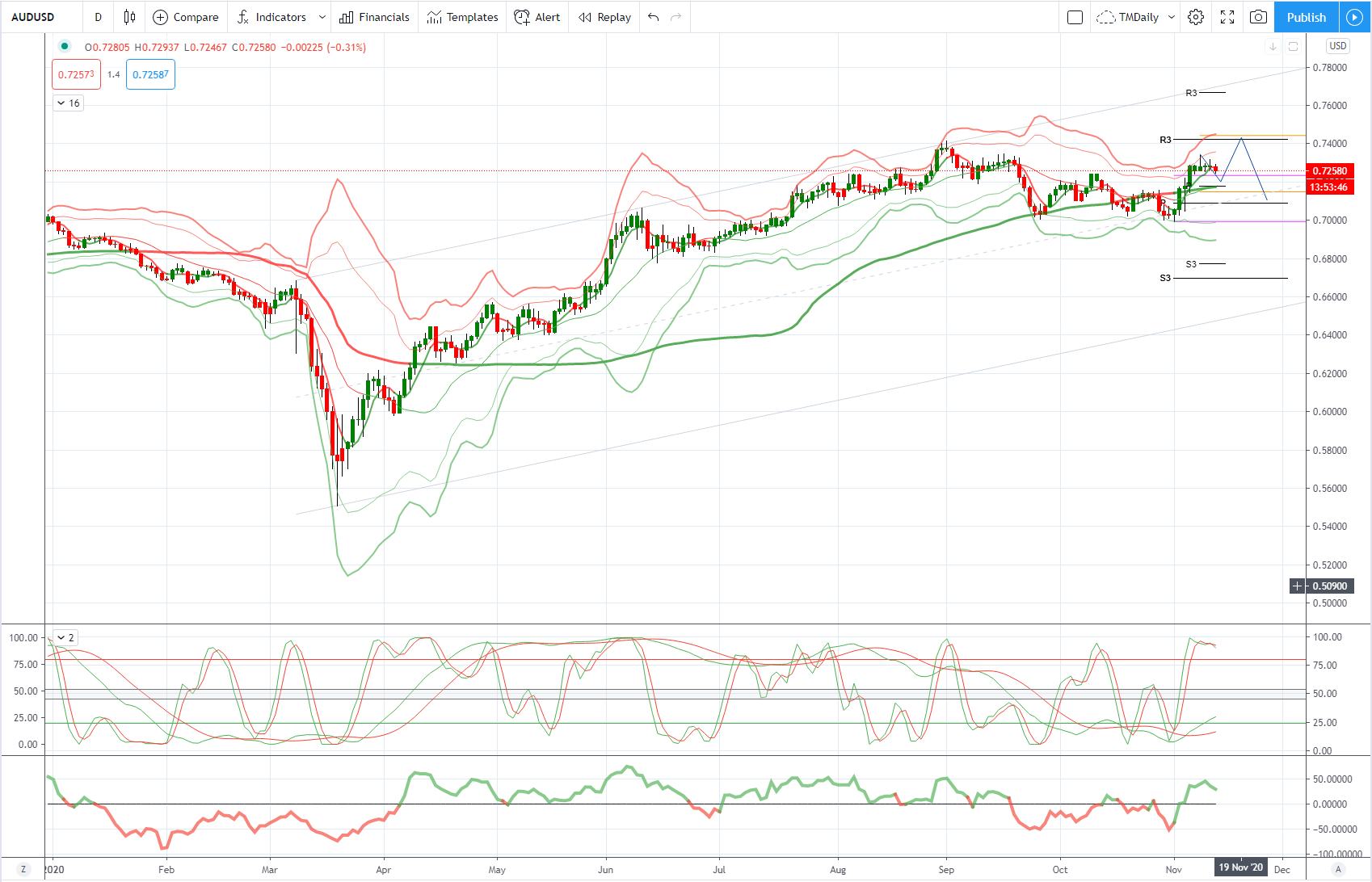The height and width of the screenshot is (882, 1372).
Task: Open the Compare symbol dialog
Action: tap(186, 17)
